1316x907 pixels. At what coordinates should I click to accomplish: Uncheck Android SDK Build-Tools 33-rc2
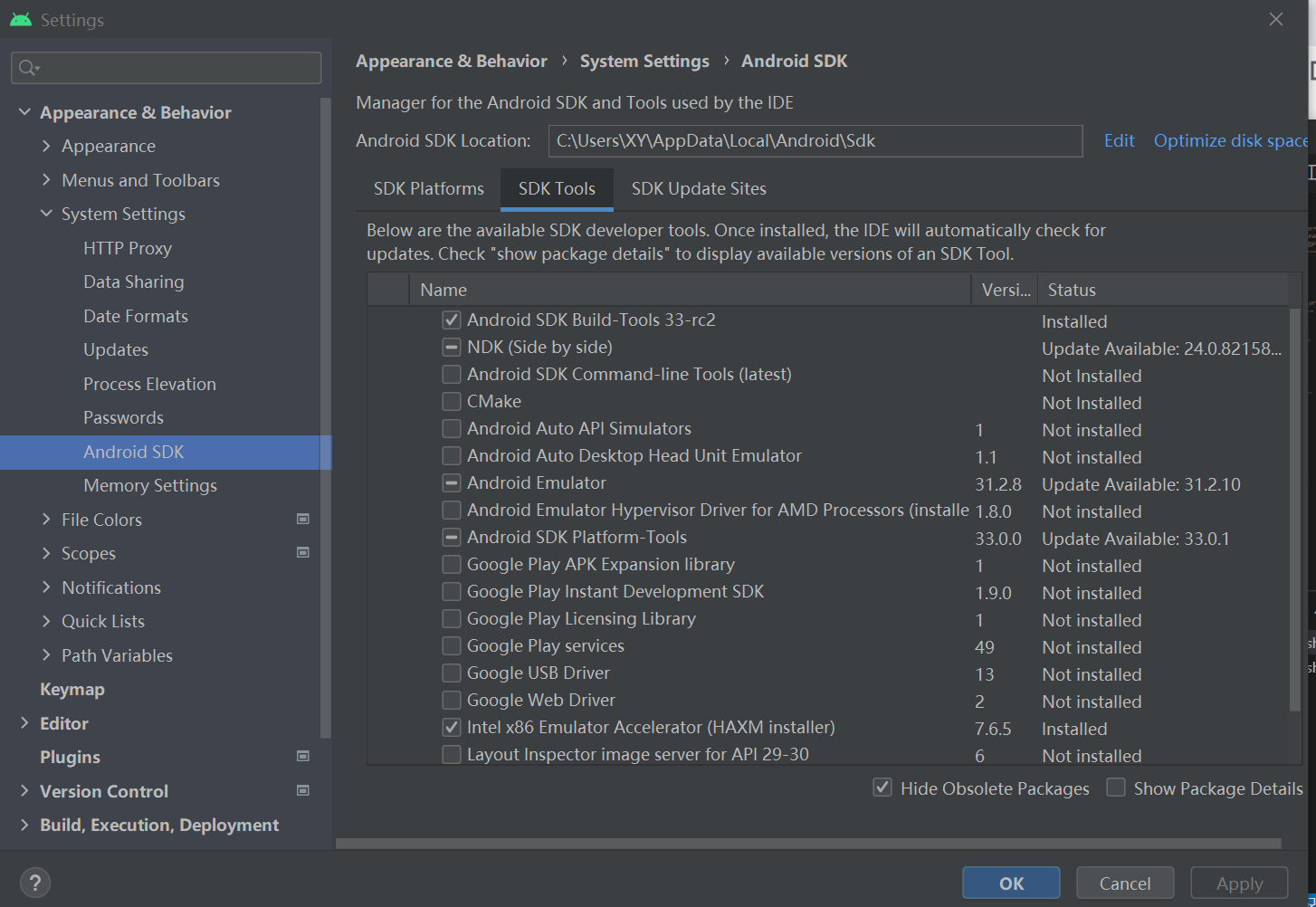point(451,319)
